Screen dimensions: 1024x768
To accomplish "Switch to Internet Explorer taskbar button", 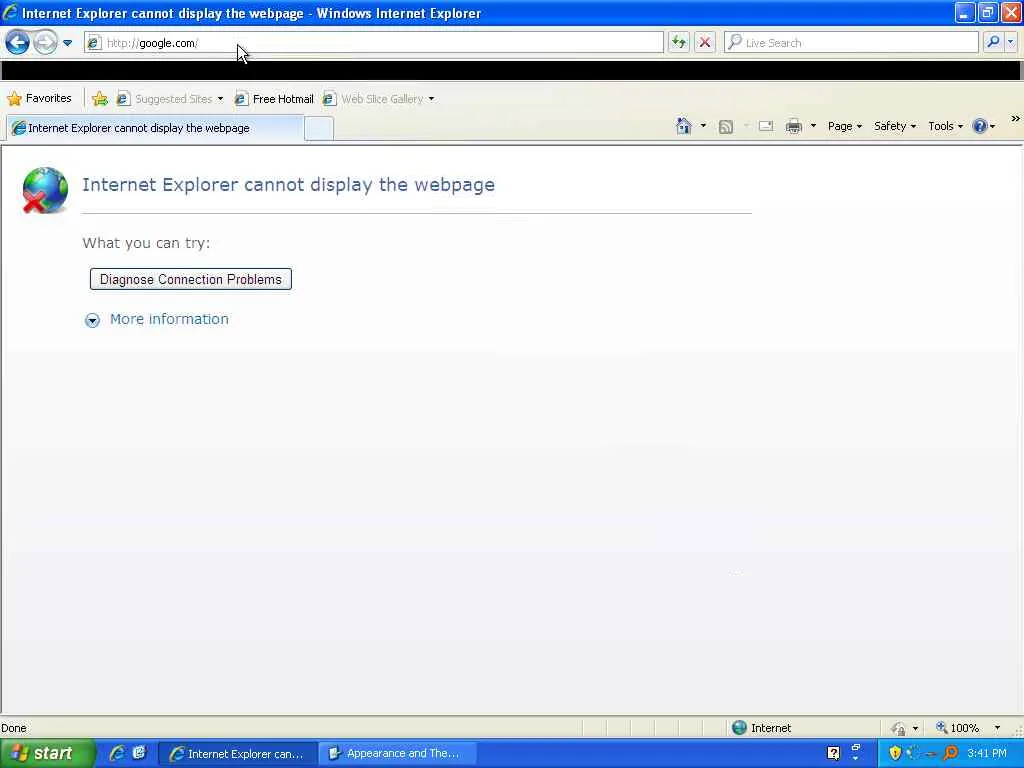I will click(x=238, y=754).
